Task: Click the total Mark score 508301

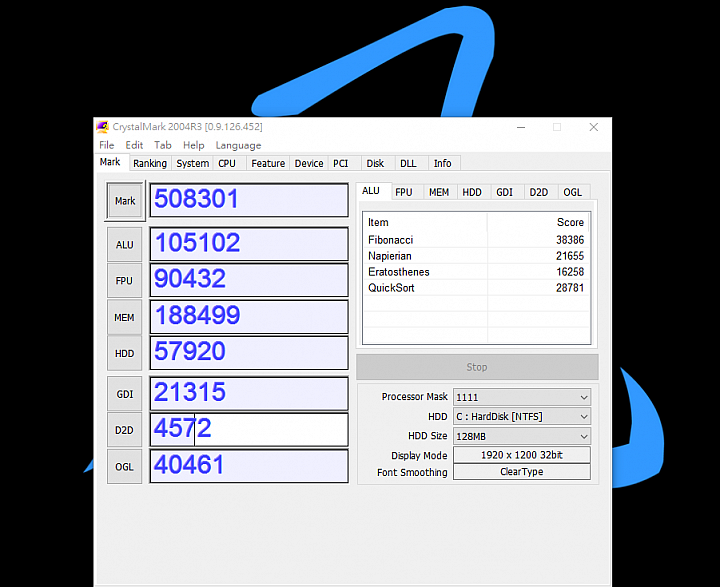Action: point(249,200)
